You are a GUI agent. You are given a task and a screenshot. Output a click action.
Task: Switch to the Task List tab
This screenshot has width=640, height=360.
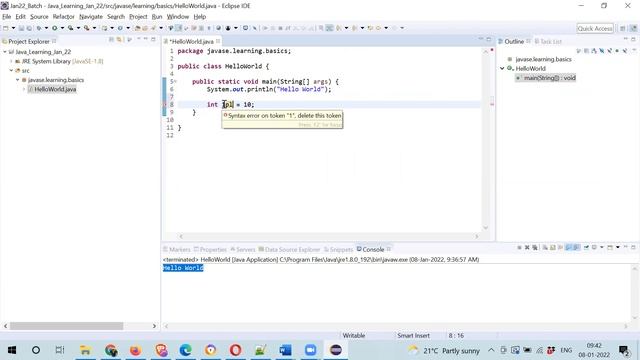pyautogui.click(x=548, y=42)
